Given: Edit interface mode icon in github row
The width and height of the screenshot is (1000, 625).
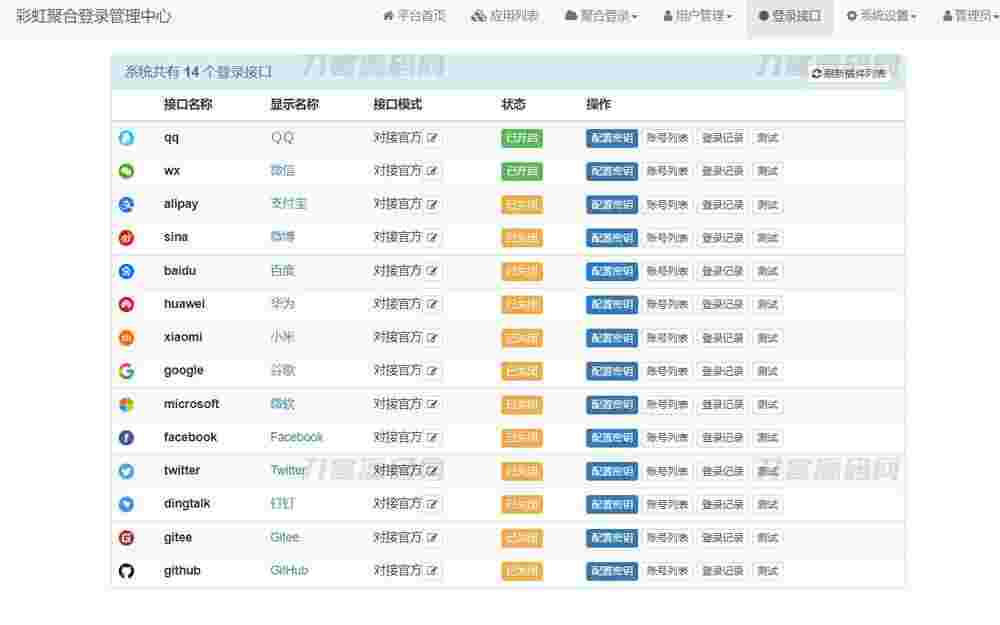Looking at the screenshot, I should [x=432, y=571].
